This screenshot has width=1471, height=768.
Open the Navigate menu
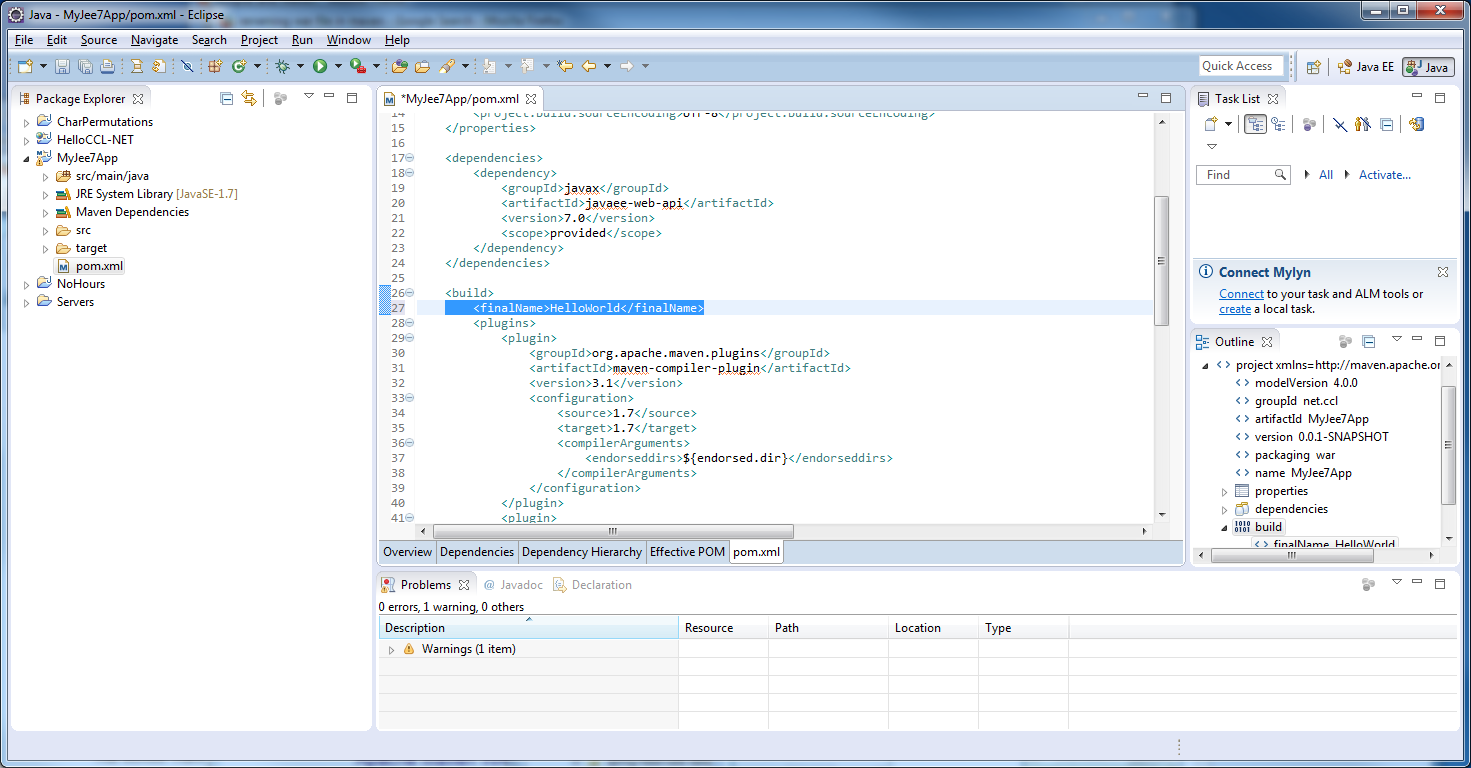154,40
